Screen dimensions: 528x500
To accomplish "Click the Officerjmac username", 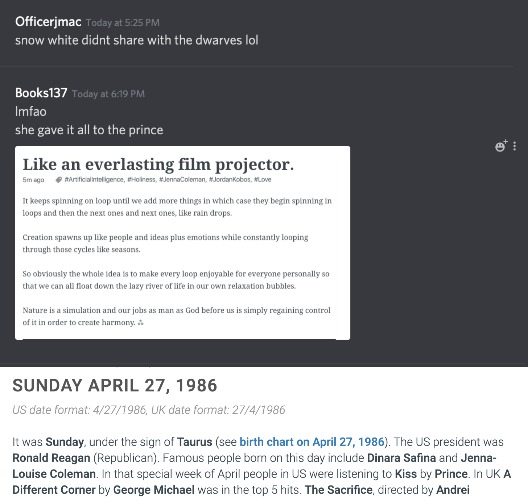I will coord(48,22).
